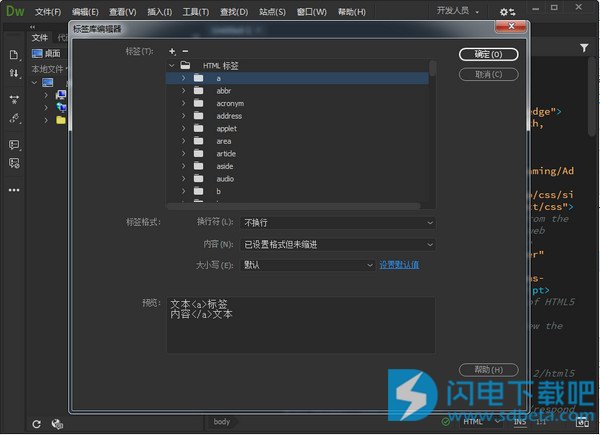600x435 pixels.
Task: Open the 换行符 line breaks dropdown
Action: 338,222
